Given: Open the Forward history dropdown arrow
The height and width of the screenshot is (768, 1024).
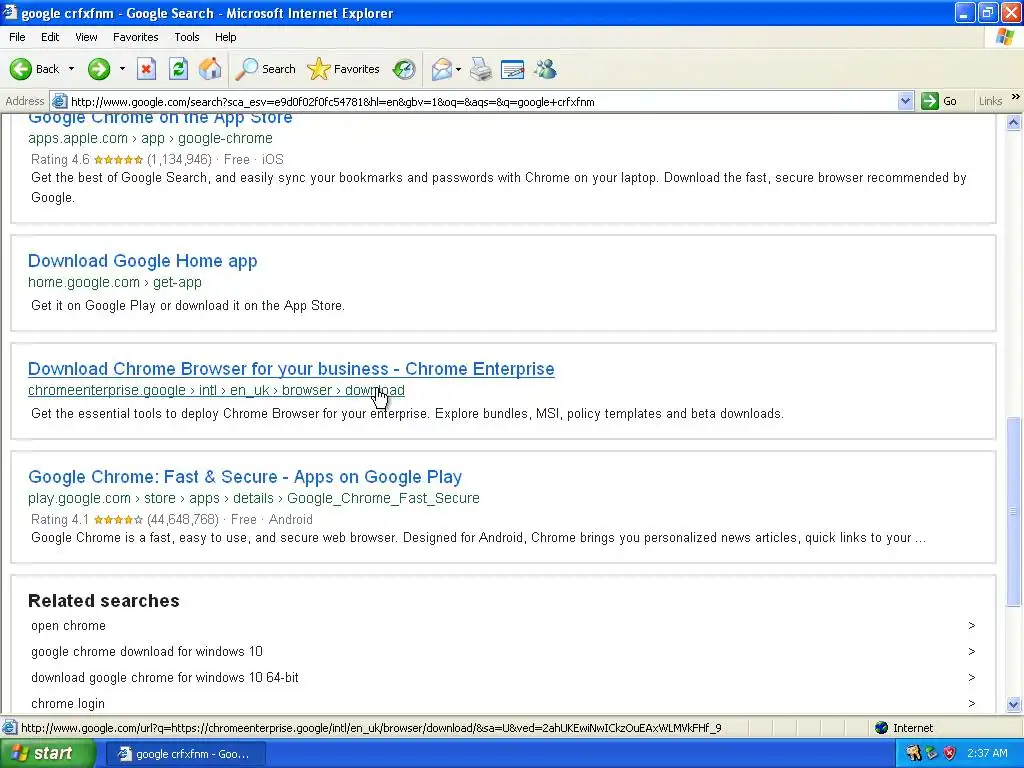Looking at the screenshot, I should [122, 69].
